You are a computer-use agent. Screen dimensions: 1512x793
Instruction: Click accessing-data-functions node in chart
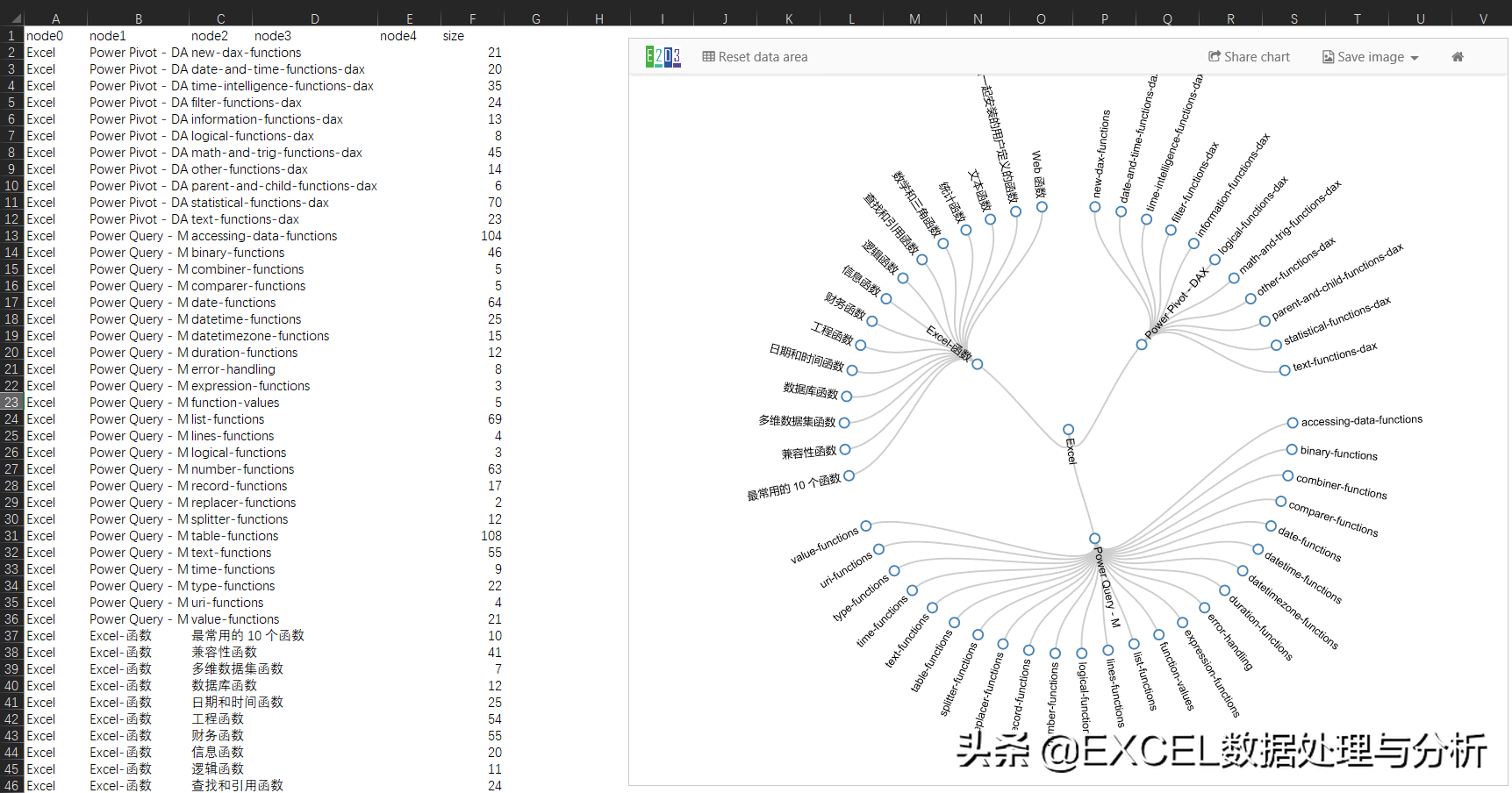[x=1293, y=423]
